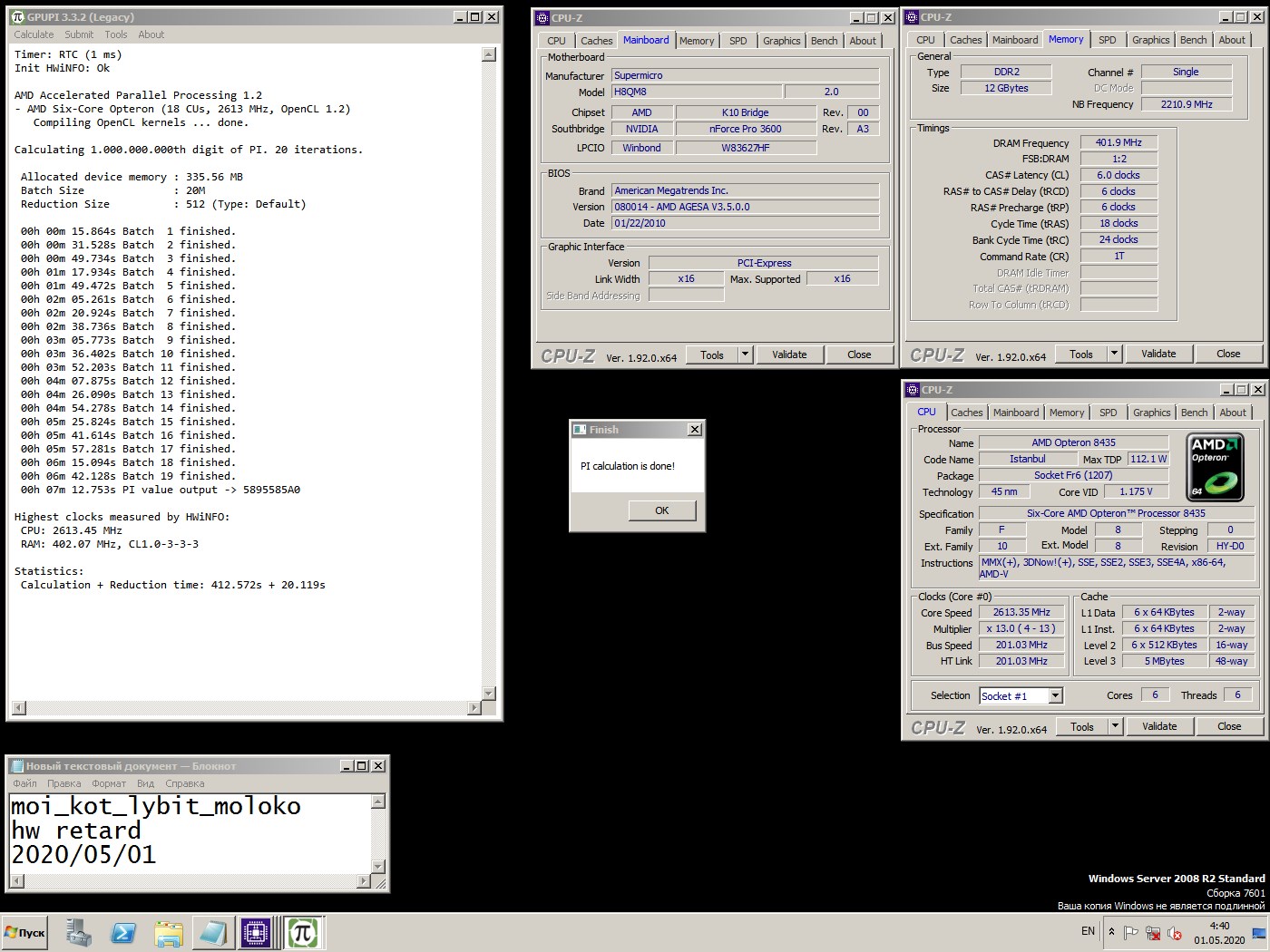Screen dimensions: 1270x952
Task: Click OK in the Finish dialog
Action: point(662,510)
